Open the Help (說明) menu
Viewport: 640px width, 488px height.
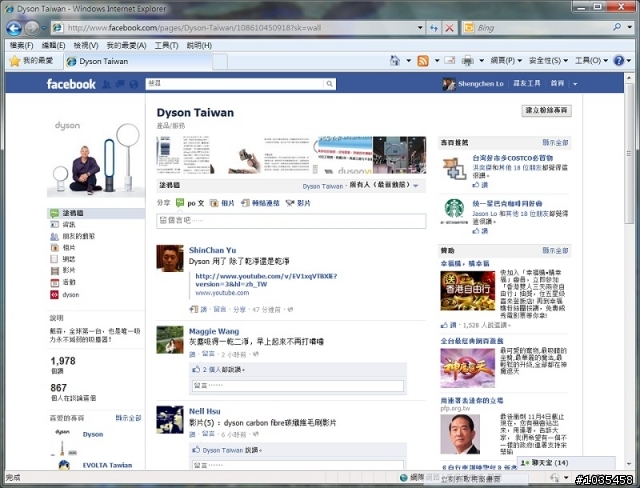(199, 45)
